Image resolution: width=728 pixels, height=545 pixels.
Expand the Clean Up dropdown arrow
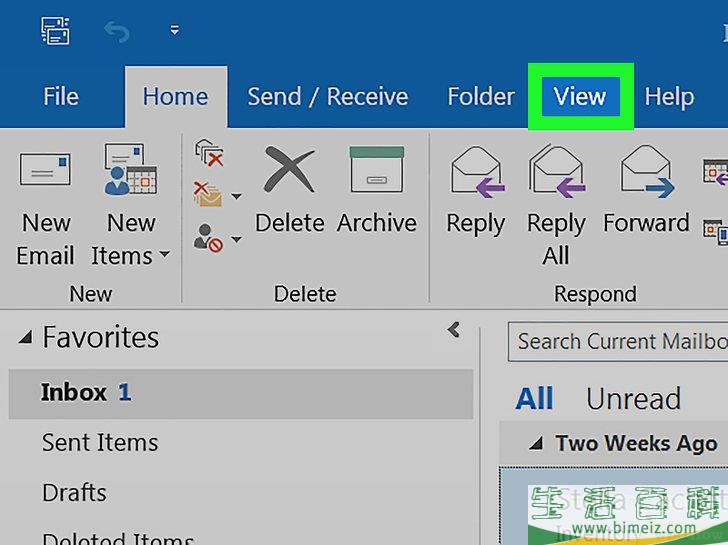click(236, 196)
